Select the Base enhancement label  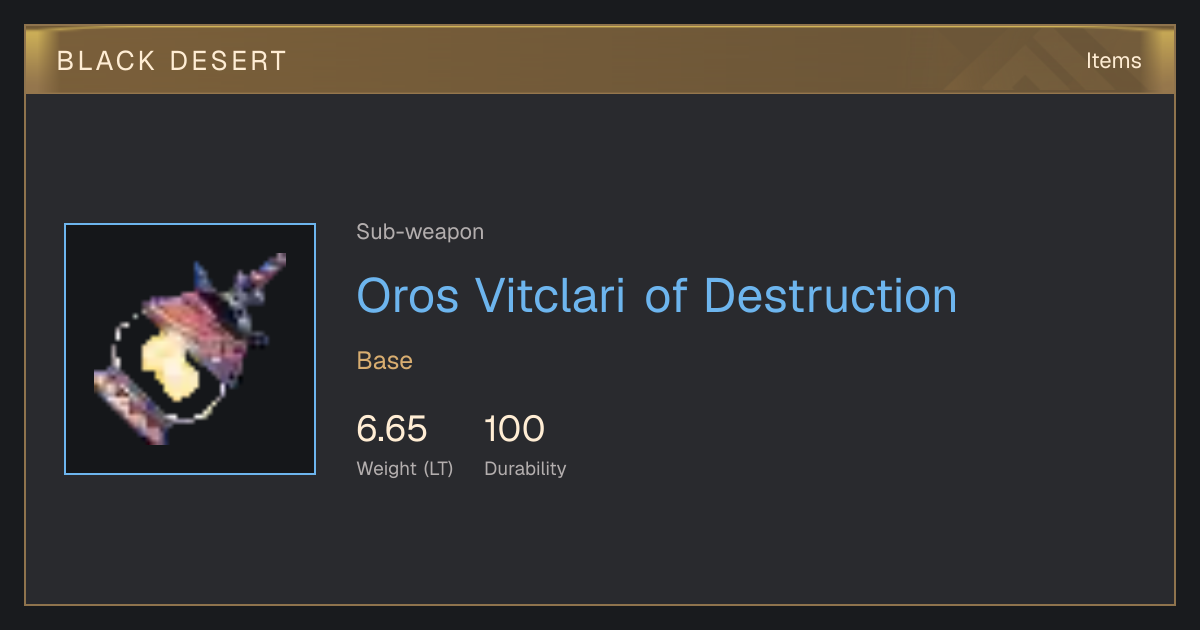385,361
